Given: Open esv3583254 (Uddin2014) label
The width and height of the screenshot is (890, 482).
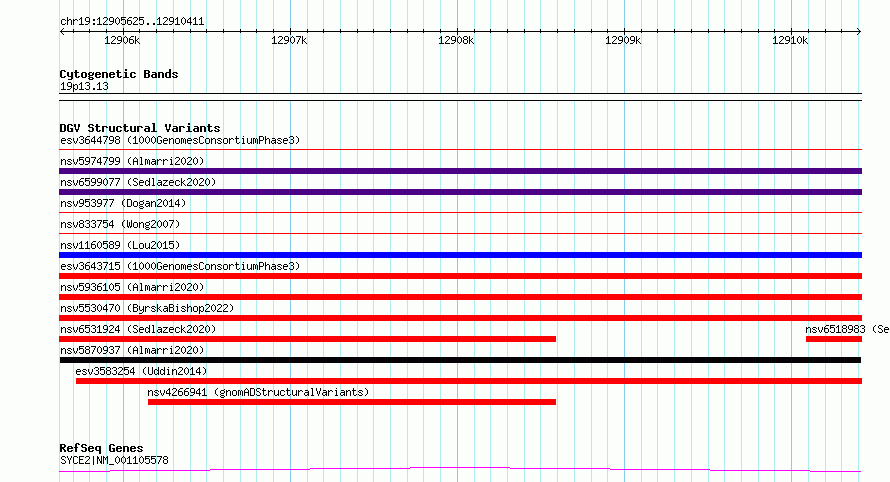Looking at the screenshot, I should tap(141, 371).
